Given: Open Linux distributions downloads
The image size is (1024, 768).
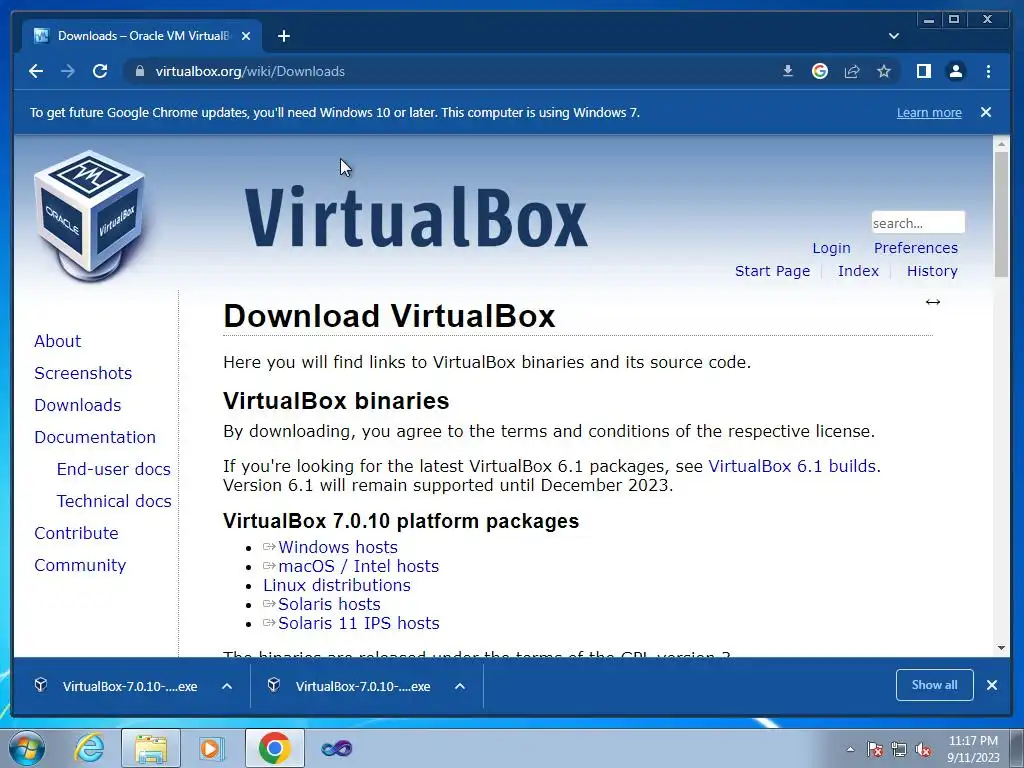Looking at the screenshot, I should point(337,585).
